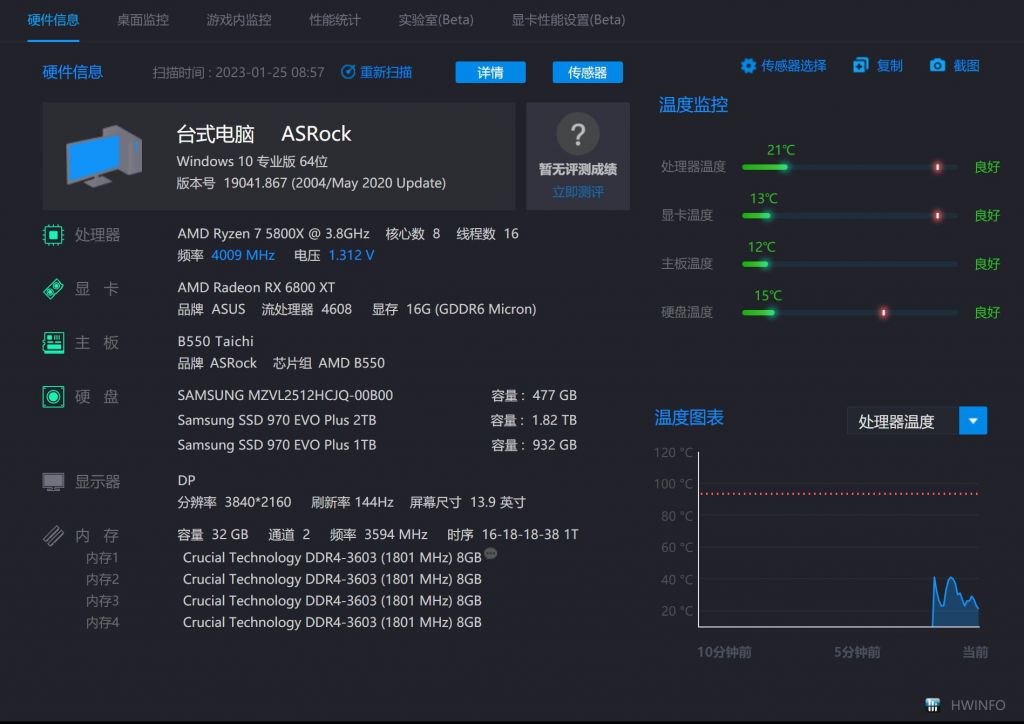This screenshot has width=1024, height=724.
Task: Click the 3840*2160 resolution value
Action: point(258,503)
